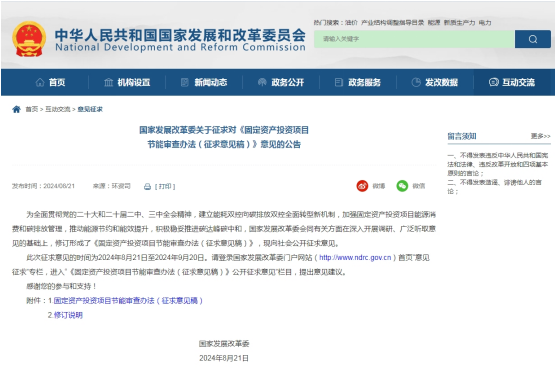Click the newspaper icon beside 新闻动态
The image size is (557, 378).
(185, 82)
